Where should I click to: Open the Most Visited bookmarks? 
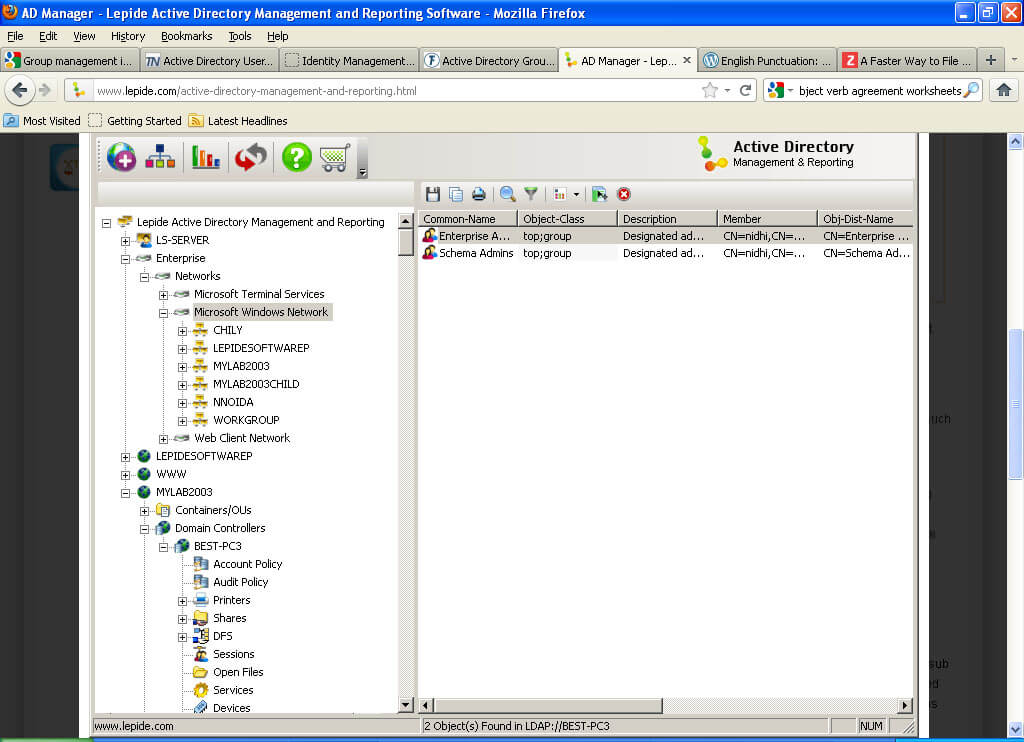click(42, 121)
